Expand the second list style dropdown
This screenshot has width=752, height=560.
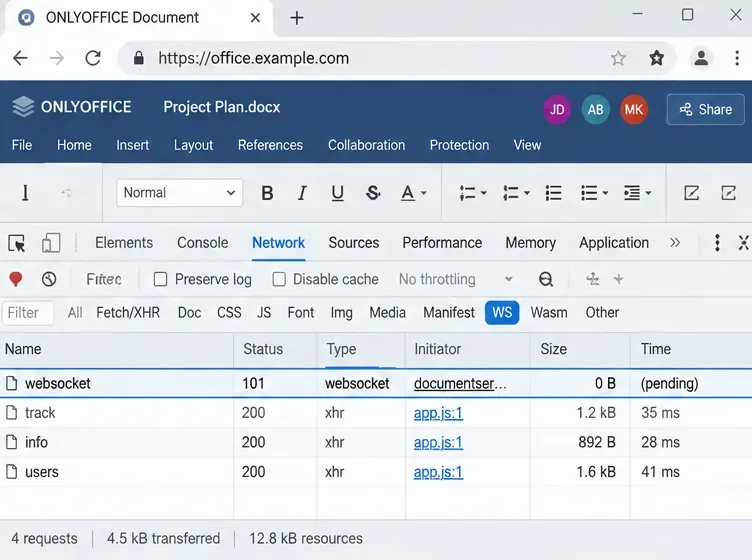click(527, 193)
